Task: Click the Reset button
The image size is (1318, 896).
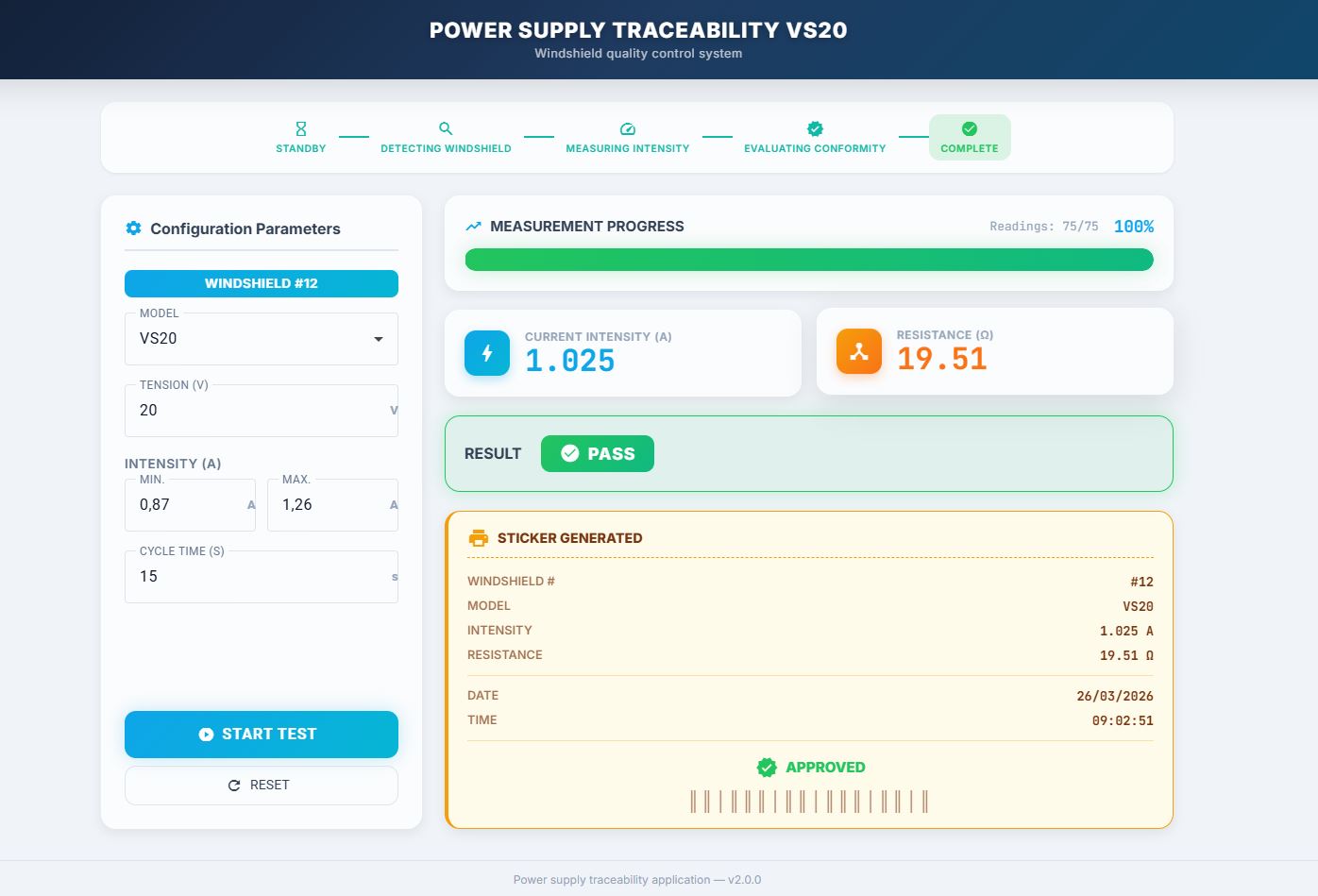Action: [262, 786]
